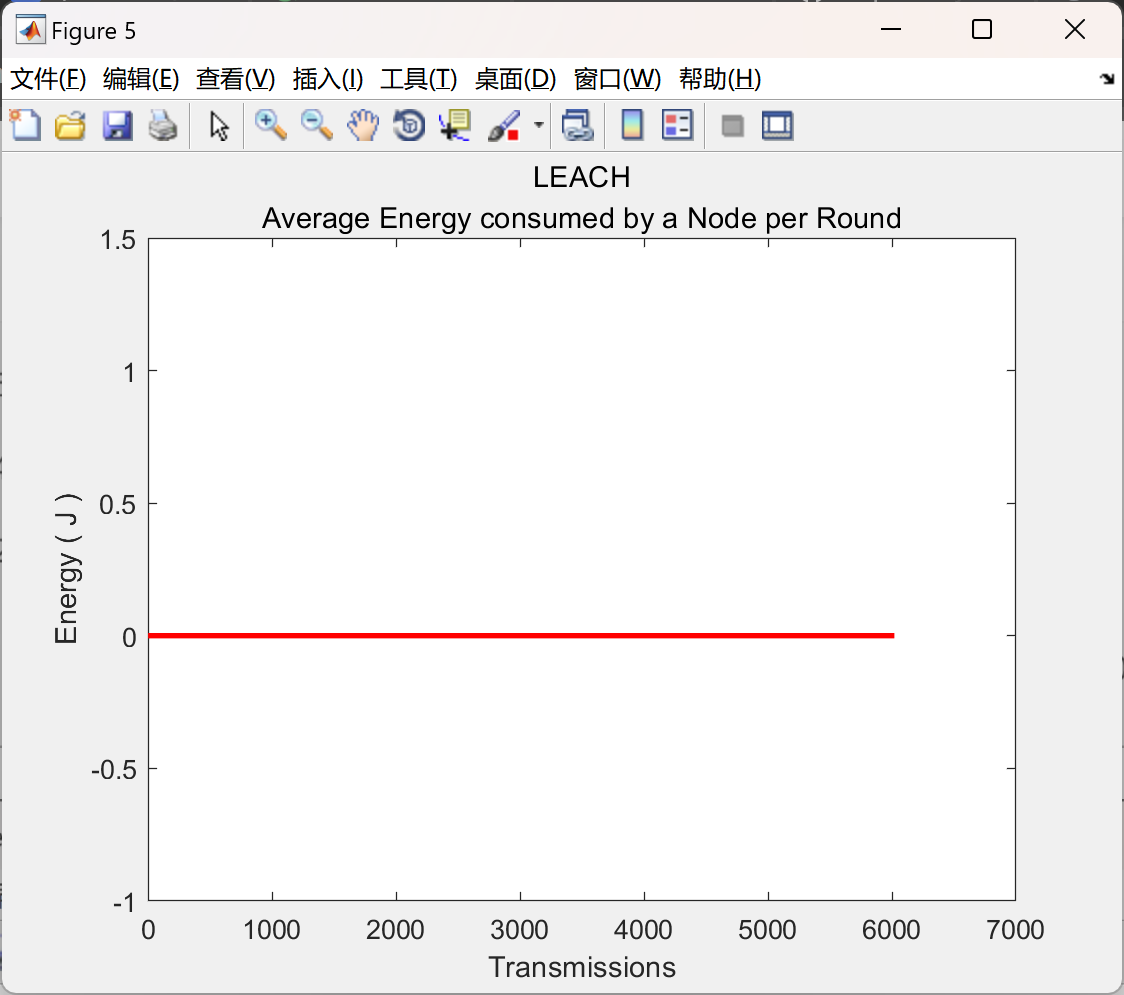1124x995 pixels.
Task: Choose the Brush data tool
Action: pyautogui.click(x=504, y=125)
